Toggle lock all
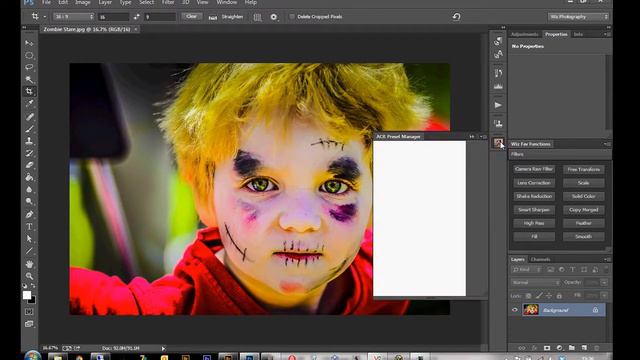The image size is (640, 360). point(559,296)
